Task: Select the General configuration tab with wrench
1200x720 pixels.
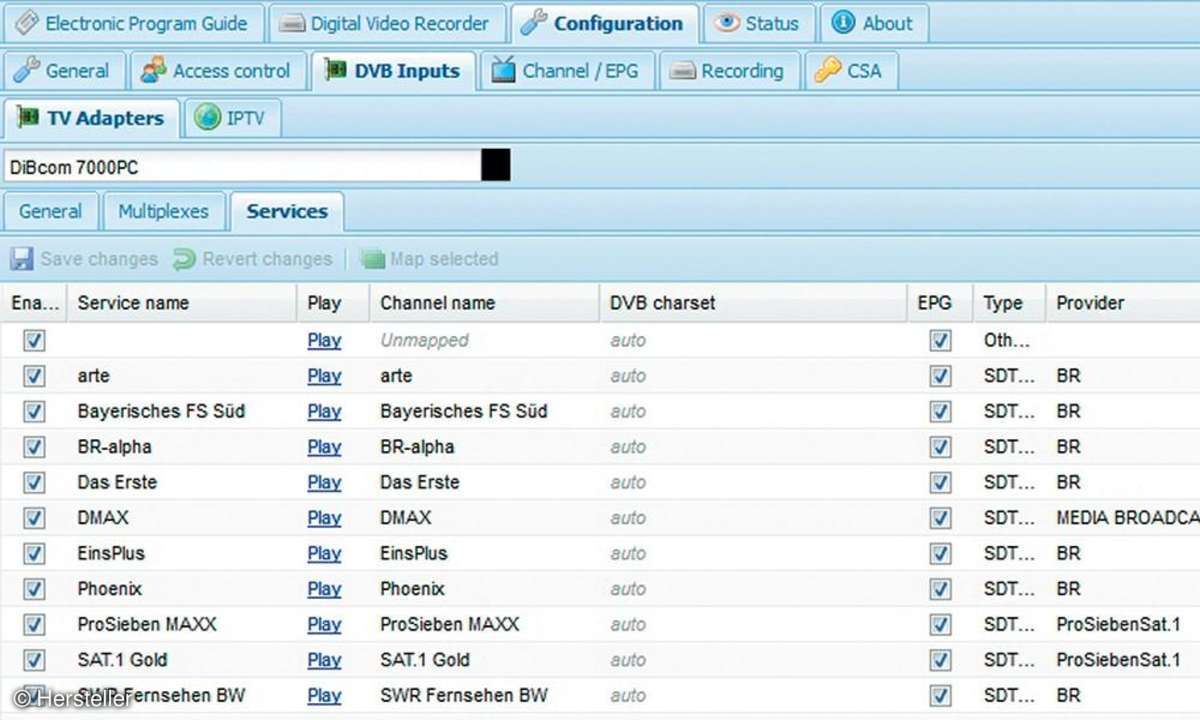Action: [x=64, y=71]
